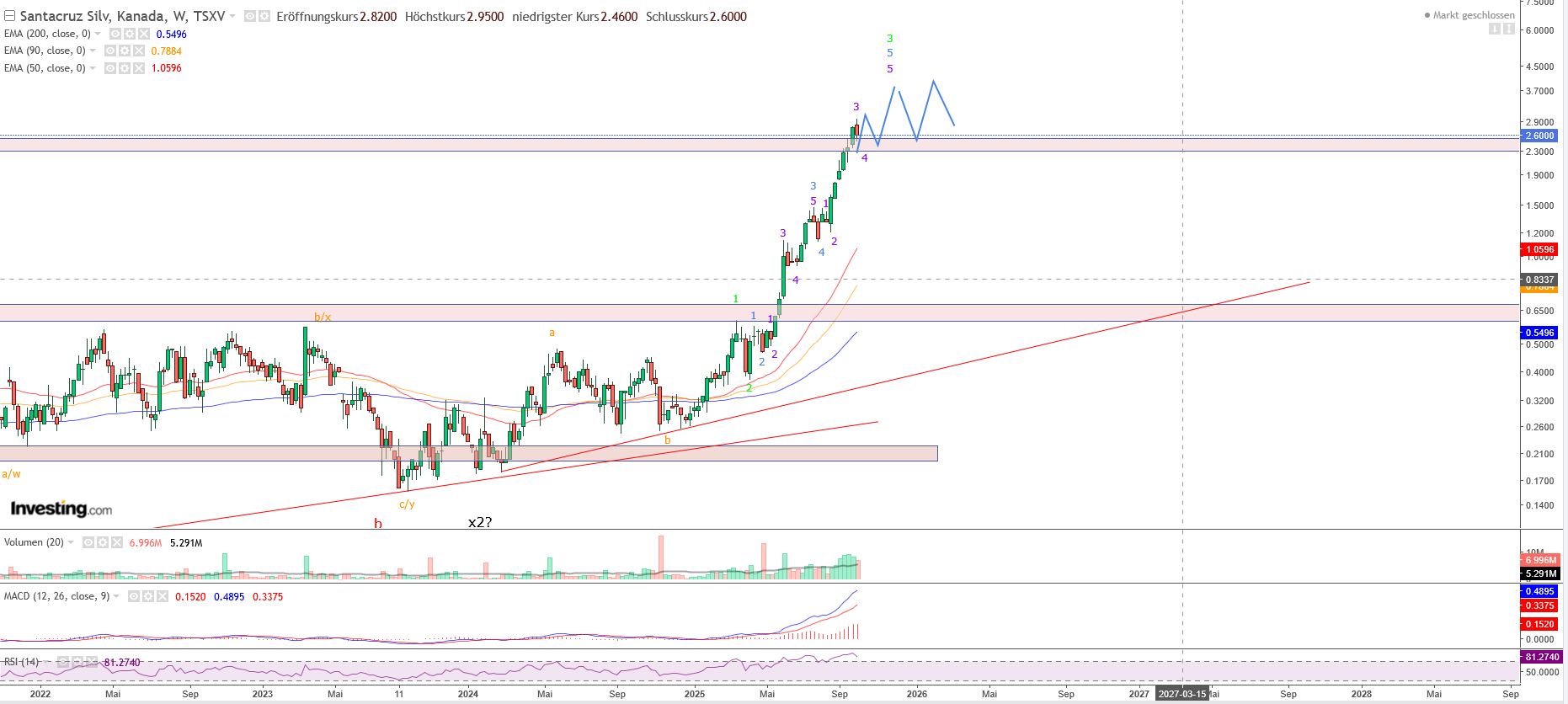Remove the EMA 90 indicator
Viewport: 1568px width, 704px height.
[x=138, y=51]
